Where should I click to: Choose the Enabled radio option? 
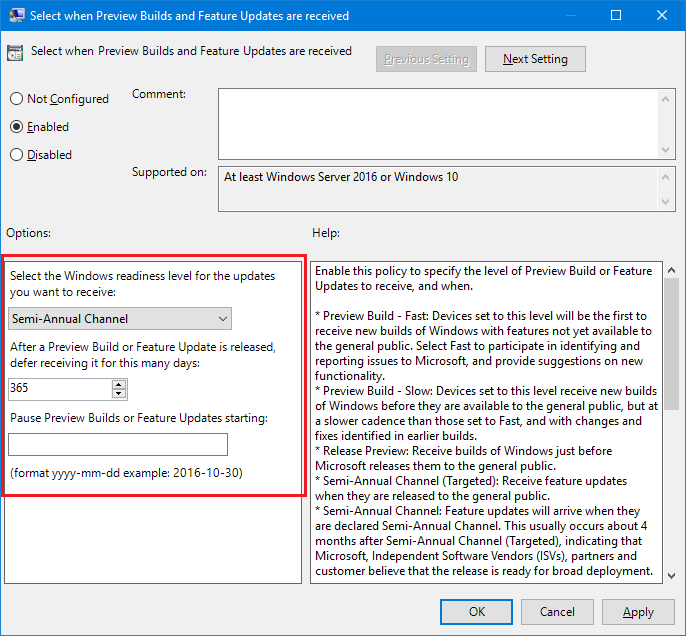coord(16,127)
